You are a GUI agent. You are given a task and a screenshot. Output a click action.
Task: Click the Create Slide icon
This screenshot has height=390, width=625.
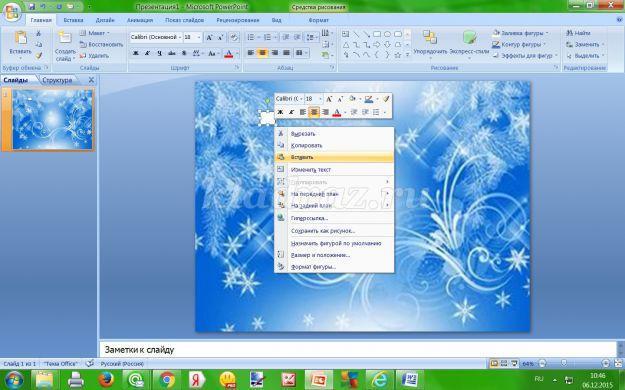pos(65,38)
